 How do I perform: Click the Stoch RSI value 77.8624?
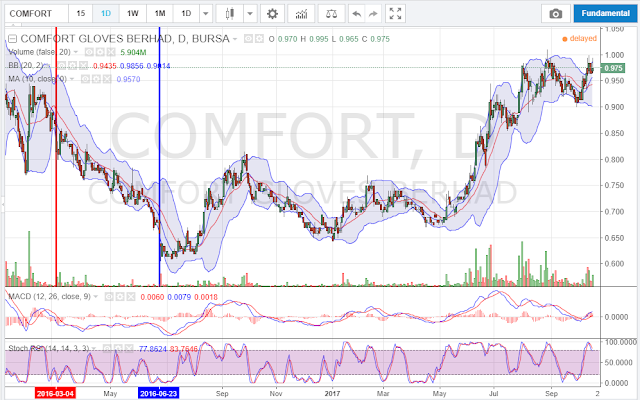[x=153, y=349]
